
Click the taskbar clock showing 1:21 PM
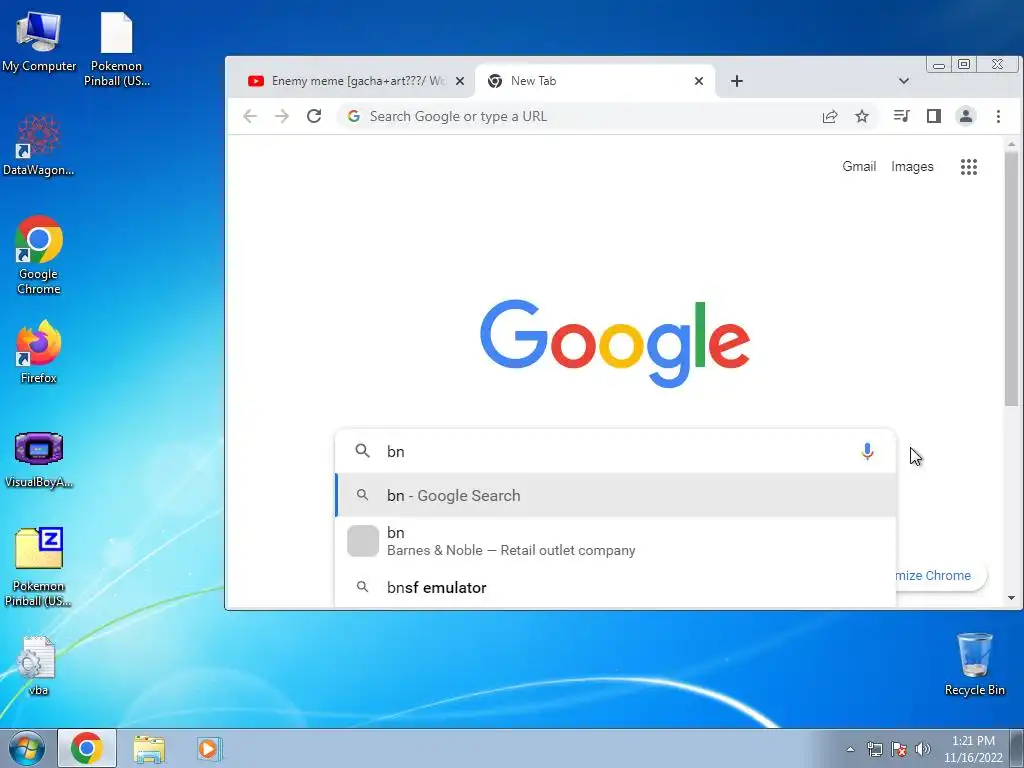tap(973, 748)
